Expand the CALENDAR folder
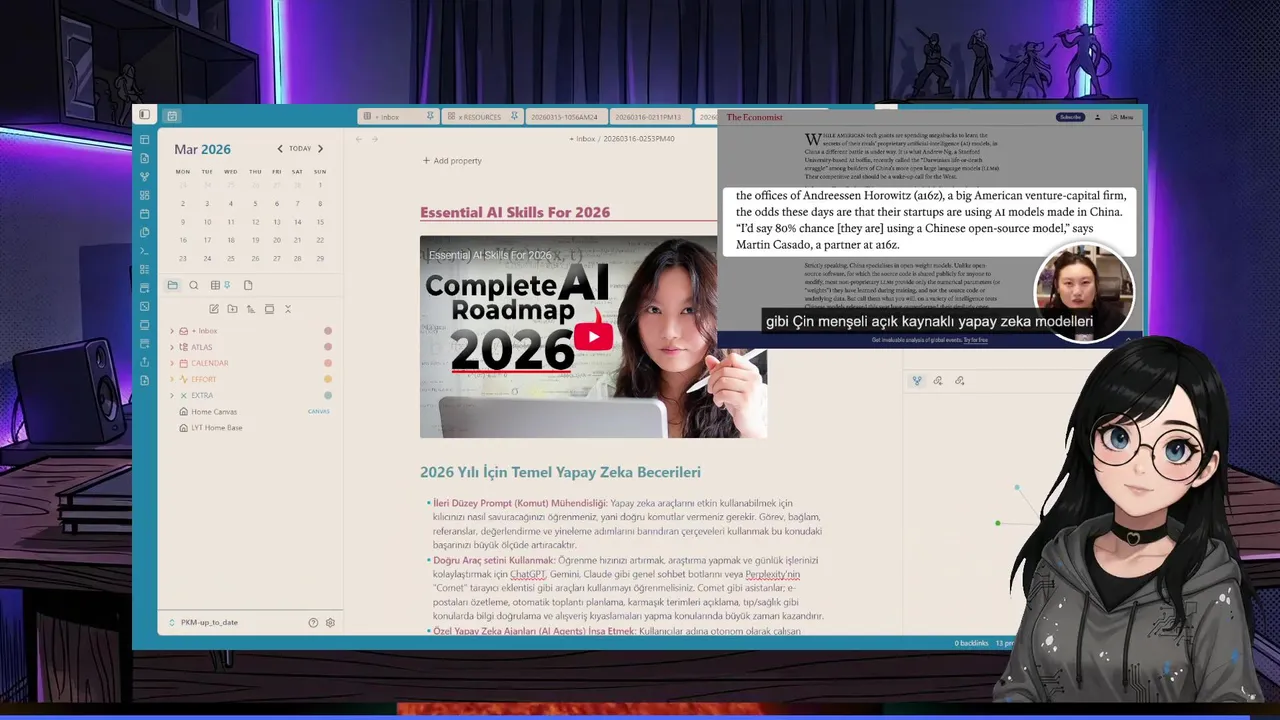Viewport: 1280px width, 720px height. (x=172, y=363)
